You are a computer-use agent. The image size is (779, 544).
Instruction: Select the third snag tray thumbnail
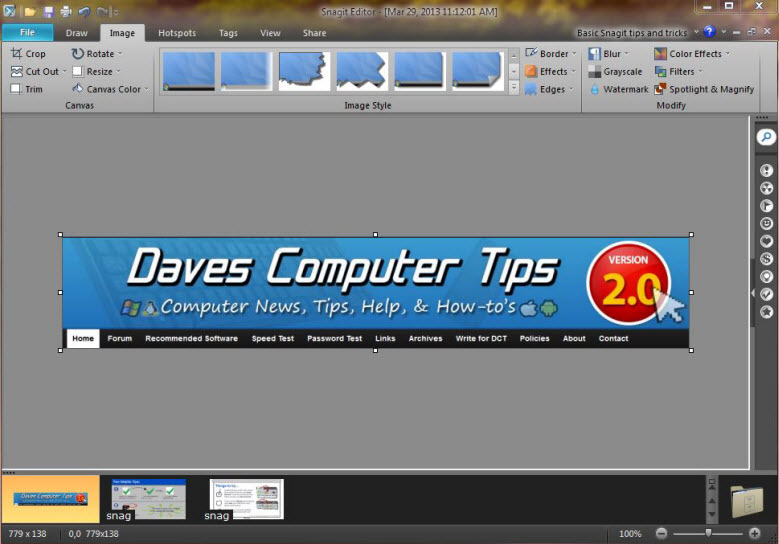[x=246, y=499]
